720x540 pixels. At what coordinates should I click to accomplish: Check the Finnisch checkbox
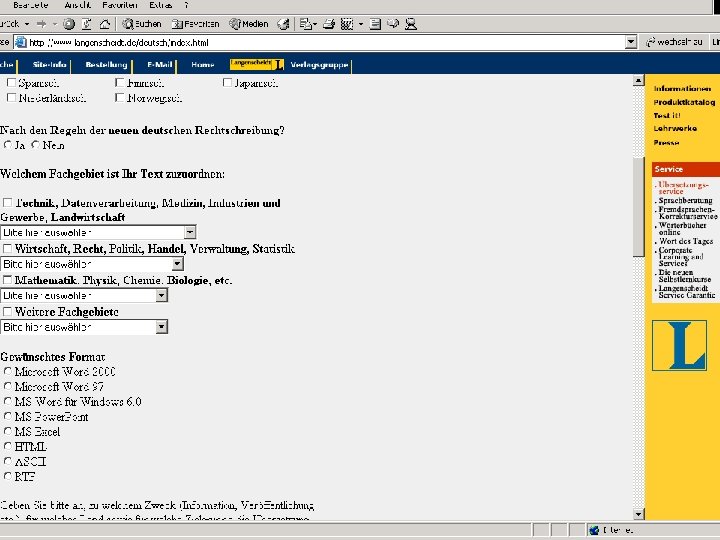pyautogui.click(x=120, y=83)
